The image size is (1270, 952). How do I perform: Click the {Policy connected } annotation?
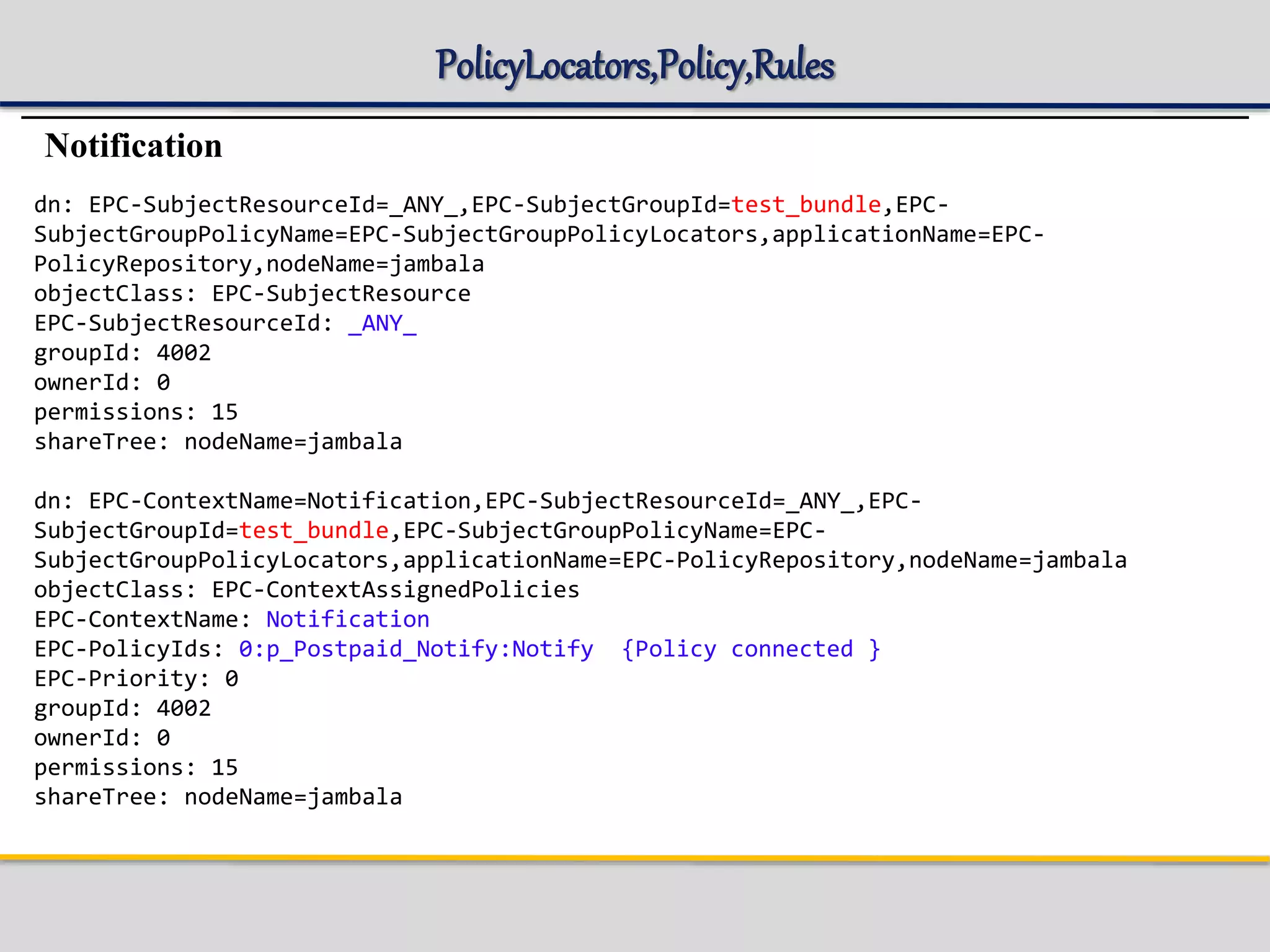point(751,649)
